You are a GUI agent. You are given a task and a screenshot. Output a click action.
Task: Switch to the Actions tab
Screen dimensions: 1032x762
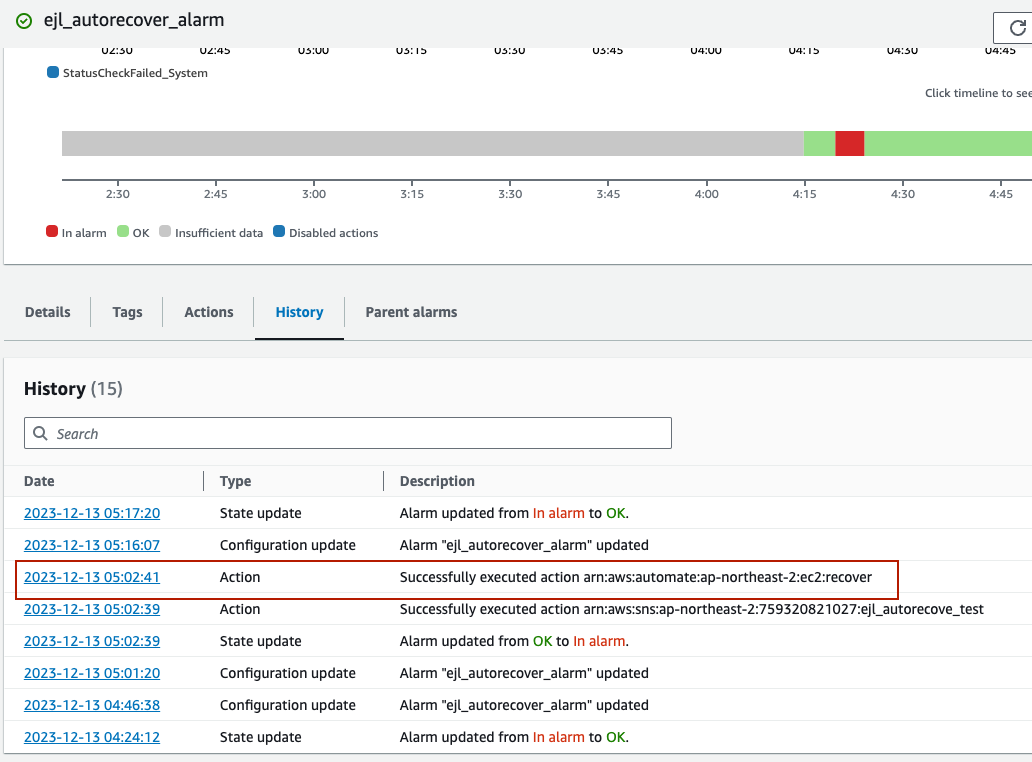[209, 312]
